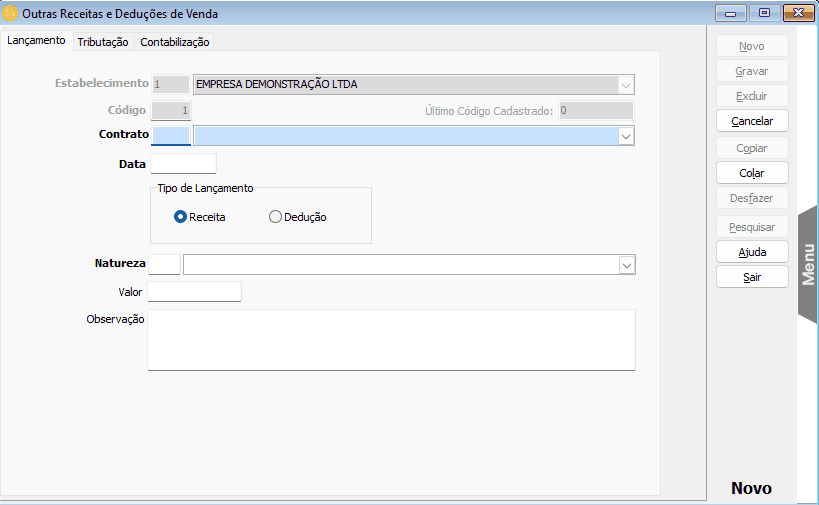Switch to the Tributação tab
Screen dimensions: 819x505
click(x=103, y=42)
